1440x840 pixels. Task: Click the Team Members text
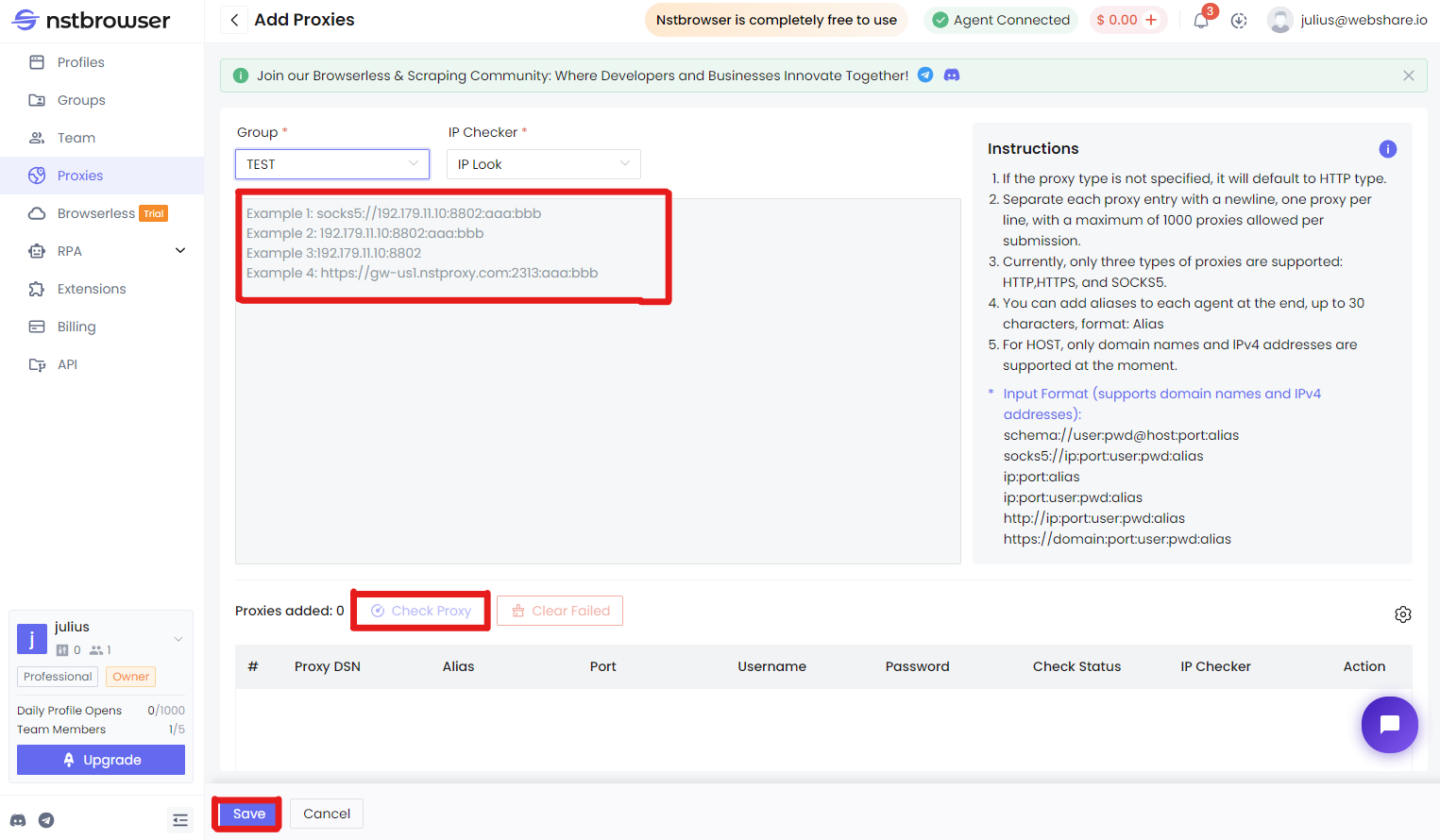coord(61,730)
